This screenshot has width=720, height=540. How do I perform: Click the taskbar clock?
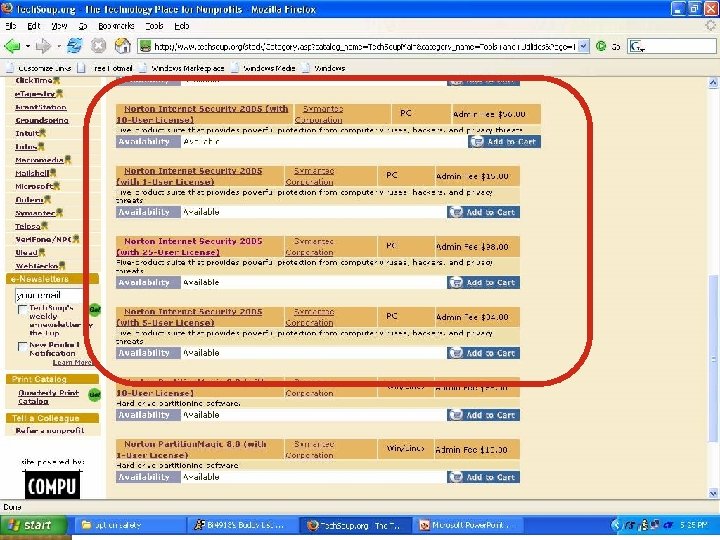pyautogui.click(x=694, y=525)
